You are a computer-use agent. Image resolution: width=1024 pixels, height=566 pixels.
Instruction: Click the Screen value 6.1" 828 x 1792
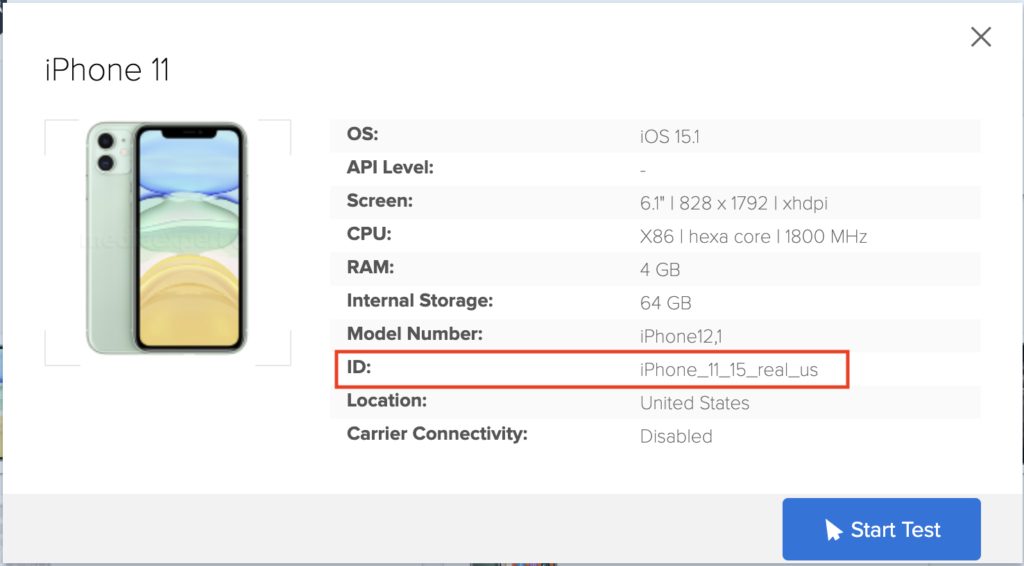tap(733, 203)
